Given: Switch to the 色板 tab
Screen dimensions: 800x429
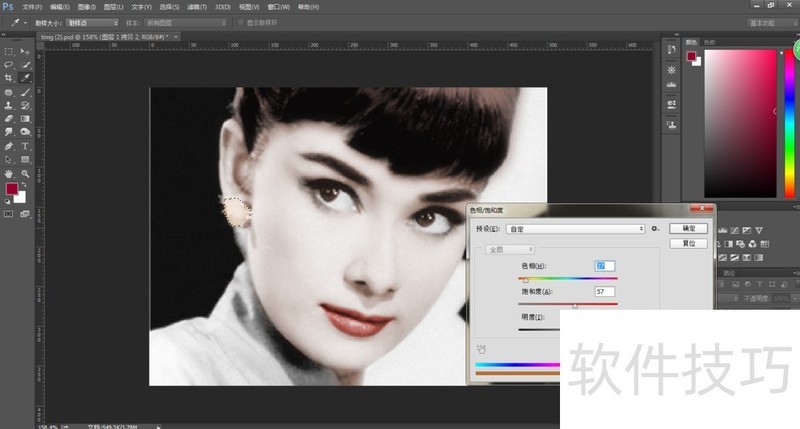Looking at the screenshot, I should click(x=710, y=42).
